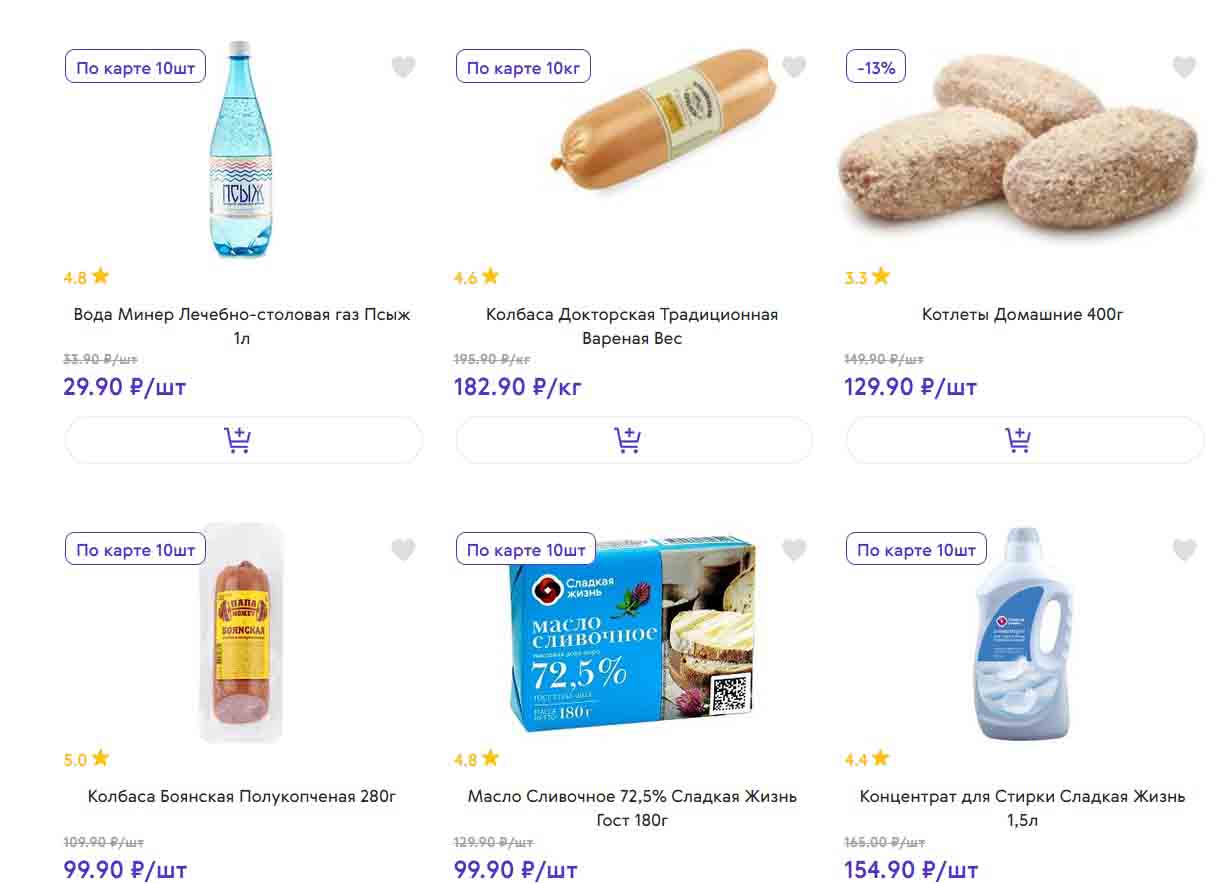Toggle favorite heart for Боянская sausage
Viewport: 1217px width, 884px height.
(403, 550)
